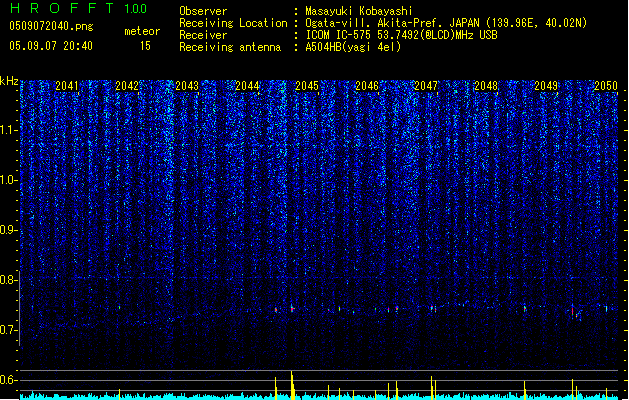The width and height of the screenshot is (629, 400).
Task: Click the 2042 time marker
Action: pyautogui.click(x=127, y=86)
